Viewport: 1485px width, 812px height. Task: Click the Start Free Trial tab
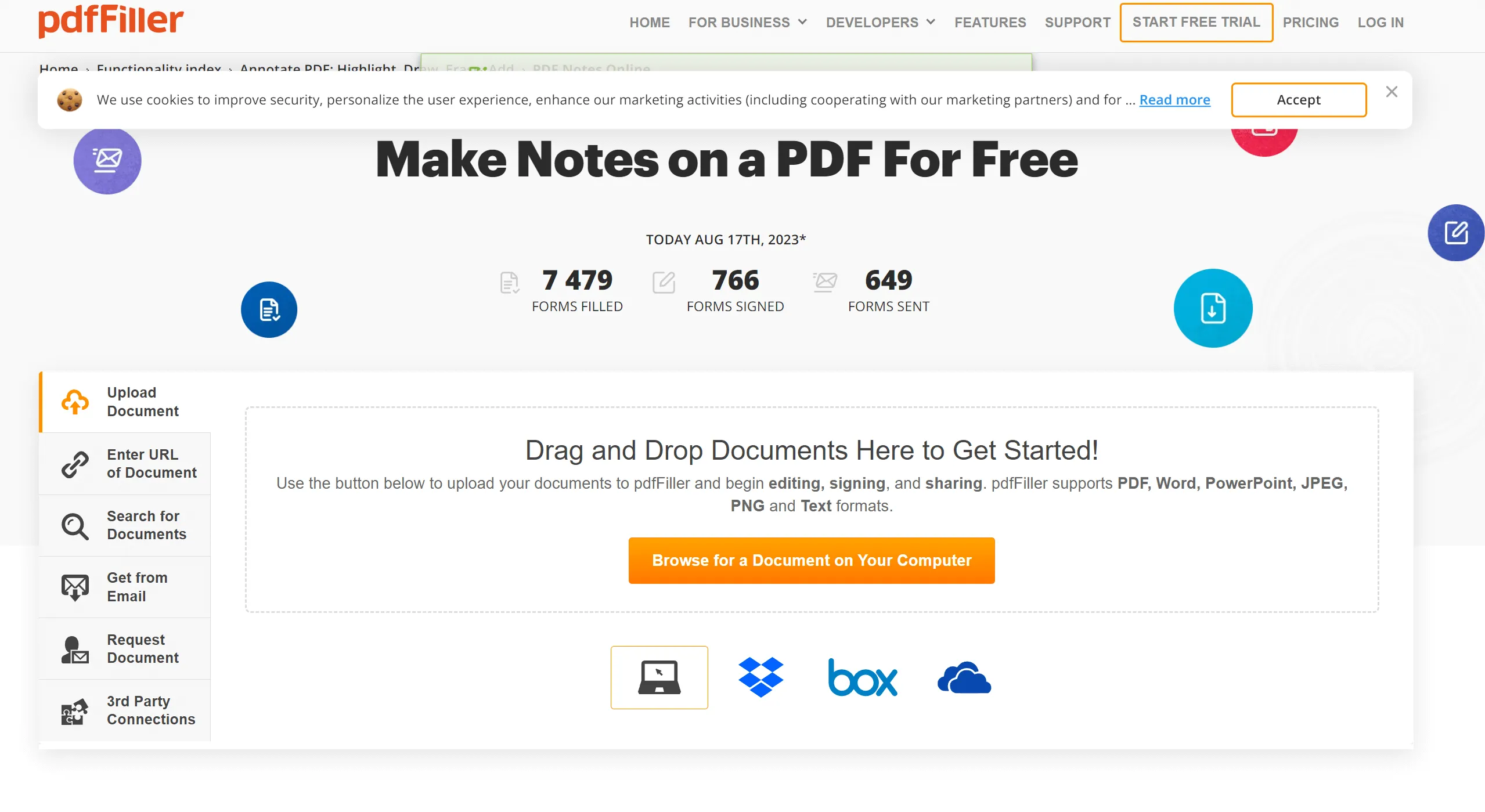[x=1196, y=21]
